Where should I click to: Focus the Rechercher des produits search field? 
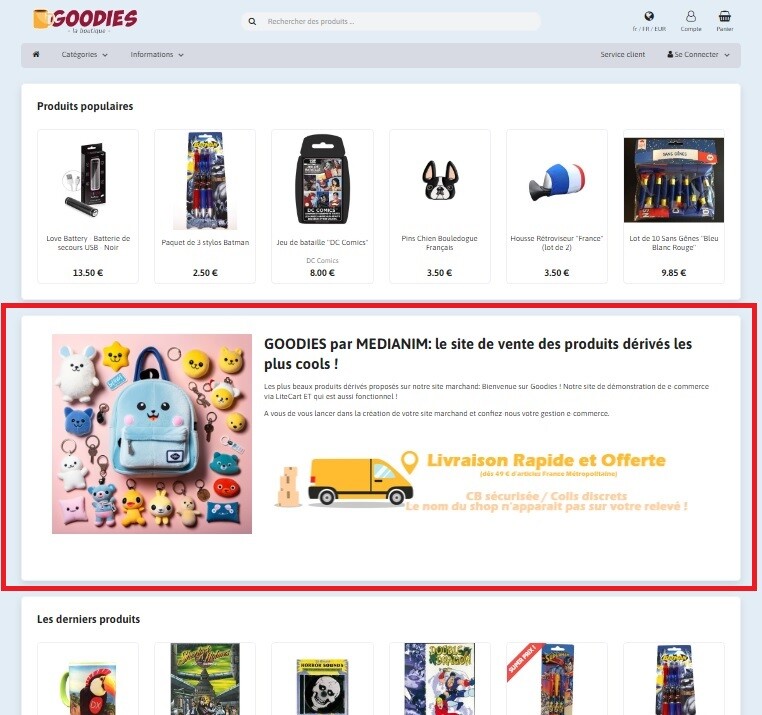pos(391,21)
